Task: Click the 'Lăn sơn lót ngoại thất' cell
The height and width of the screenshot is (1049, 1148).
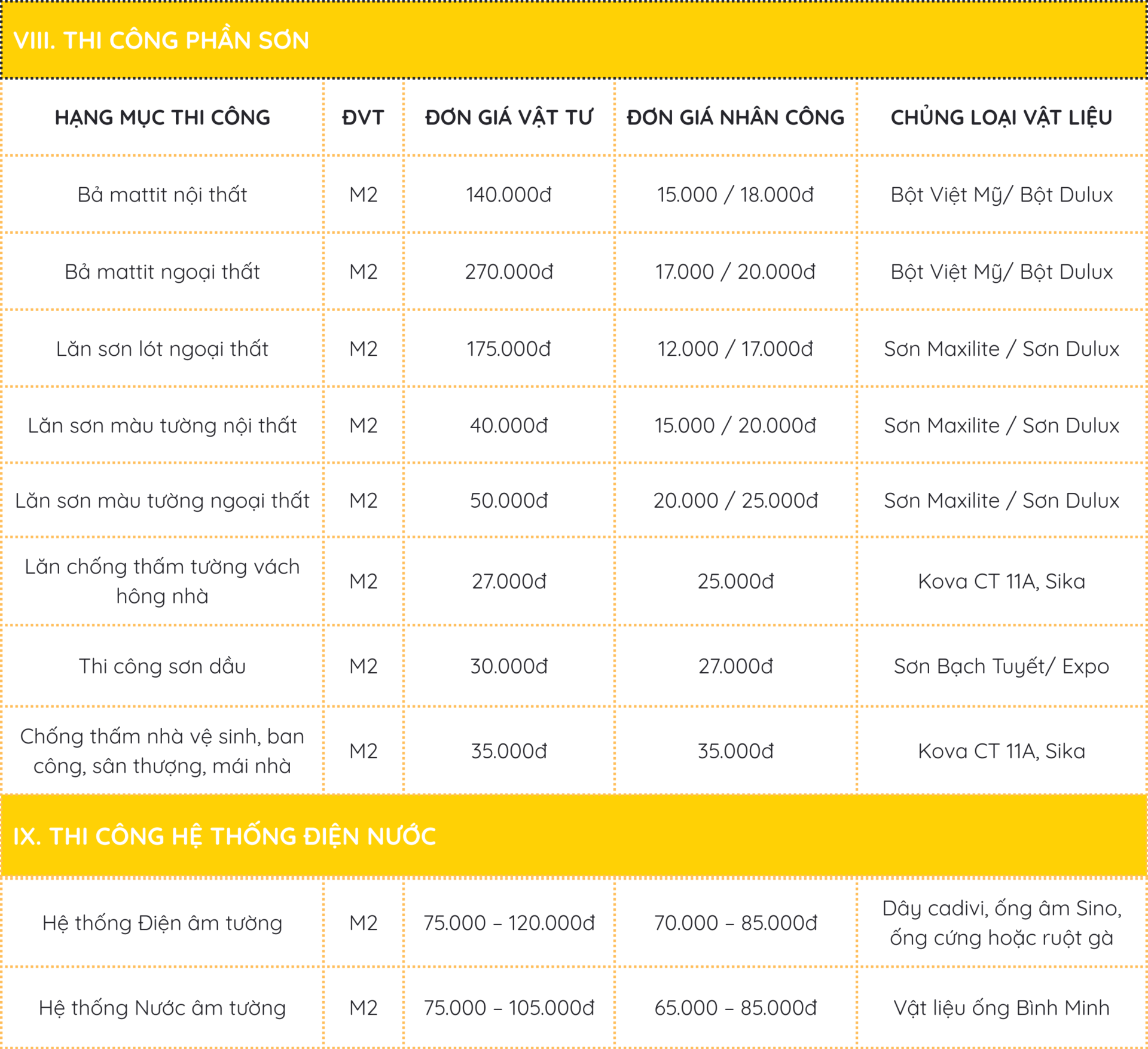Action: [163, 349]
